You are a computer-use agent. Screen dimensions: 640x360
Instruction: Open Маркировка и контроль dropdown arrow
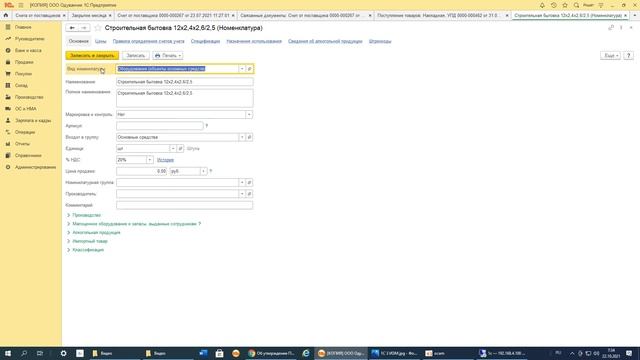pos(249,115)
